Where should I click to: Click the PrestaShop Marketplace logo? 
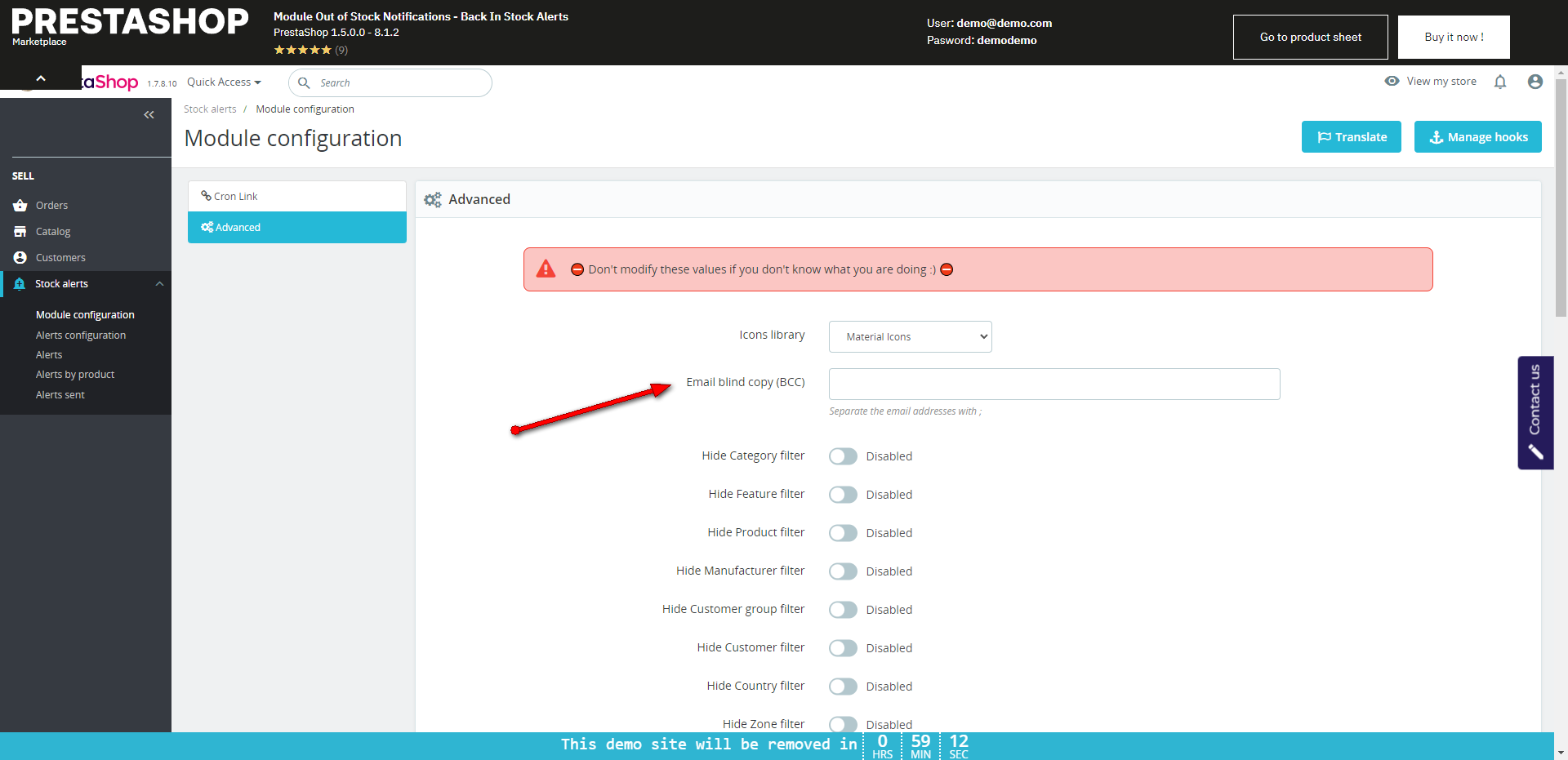coord(130,26)
